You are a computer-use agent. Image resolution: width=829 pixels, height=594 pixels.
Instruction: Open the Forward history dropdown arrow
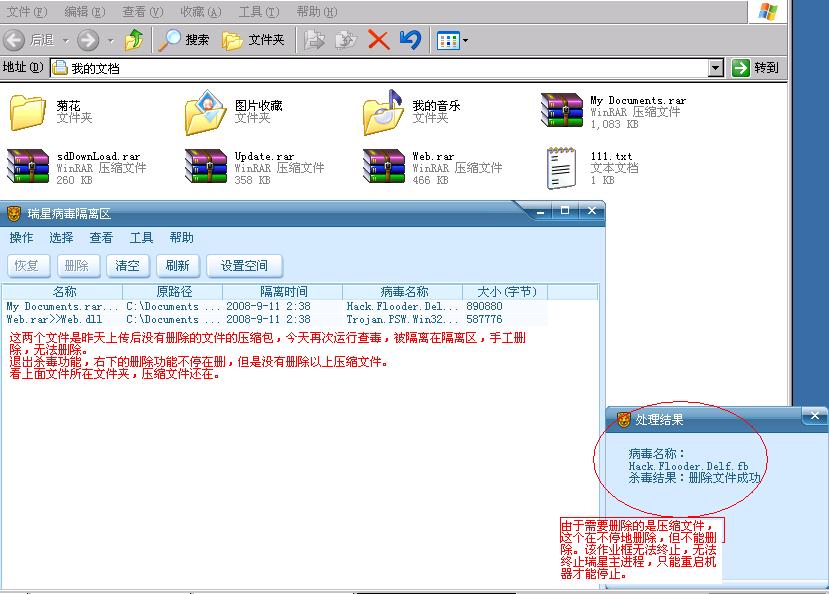(x=110, y=40)
